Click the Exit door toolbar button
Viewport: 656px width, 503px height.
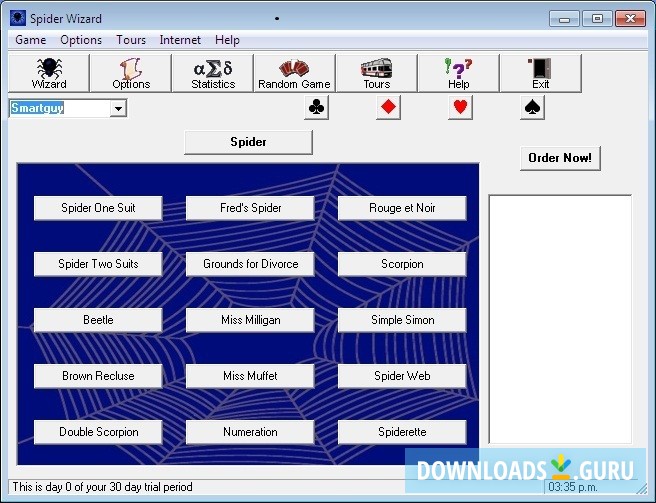point(541,73)
